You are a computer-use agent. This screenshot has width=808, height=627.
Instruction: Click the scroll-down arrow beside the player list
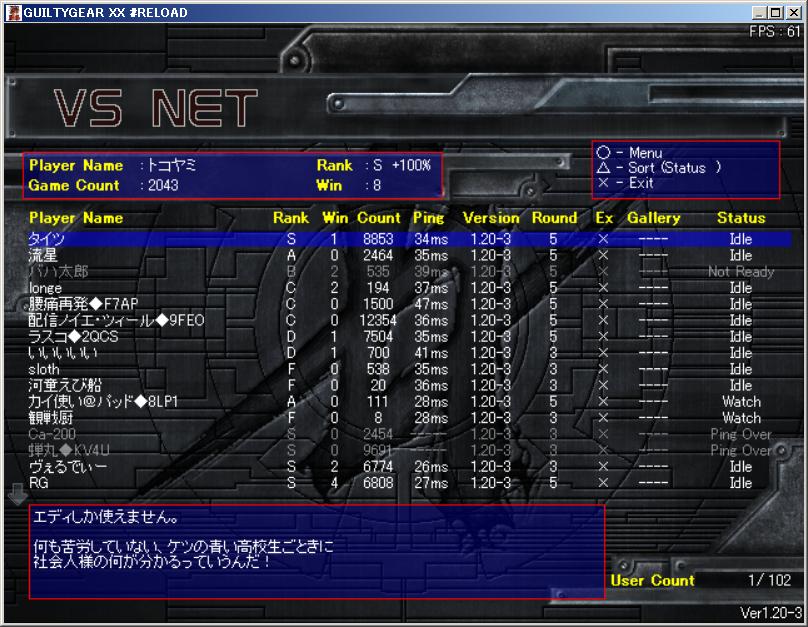click(18, 494)
